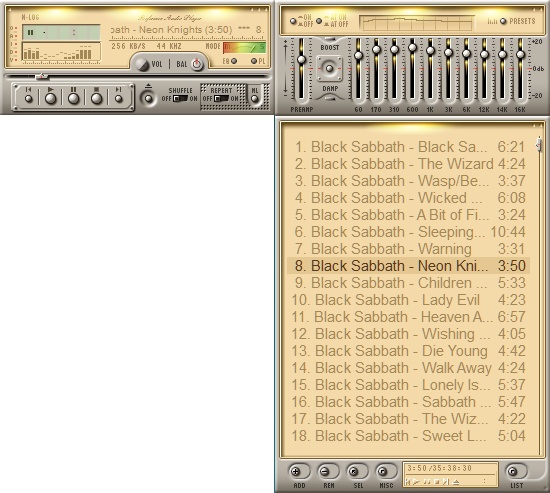Click the 12K equalizer slider handle
550x493 pixels.
pyautogui.click(x=484, y=54)
